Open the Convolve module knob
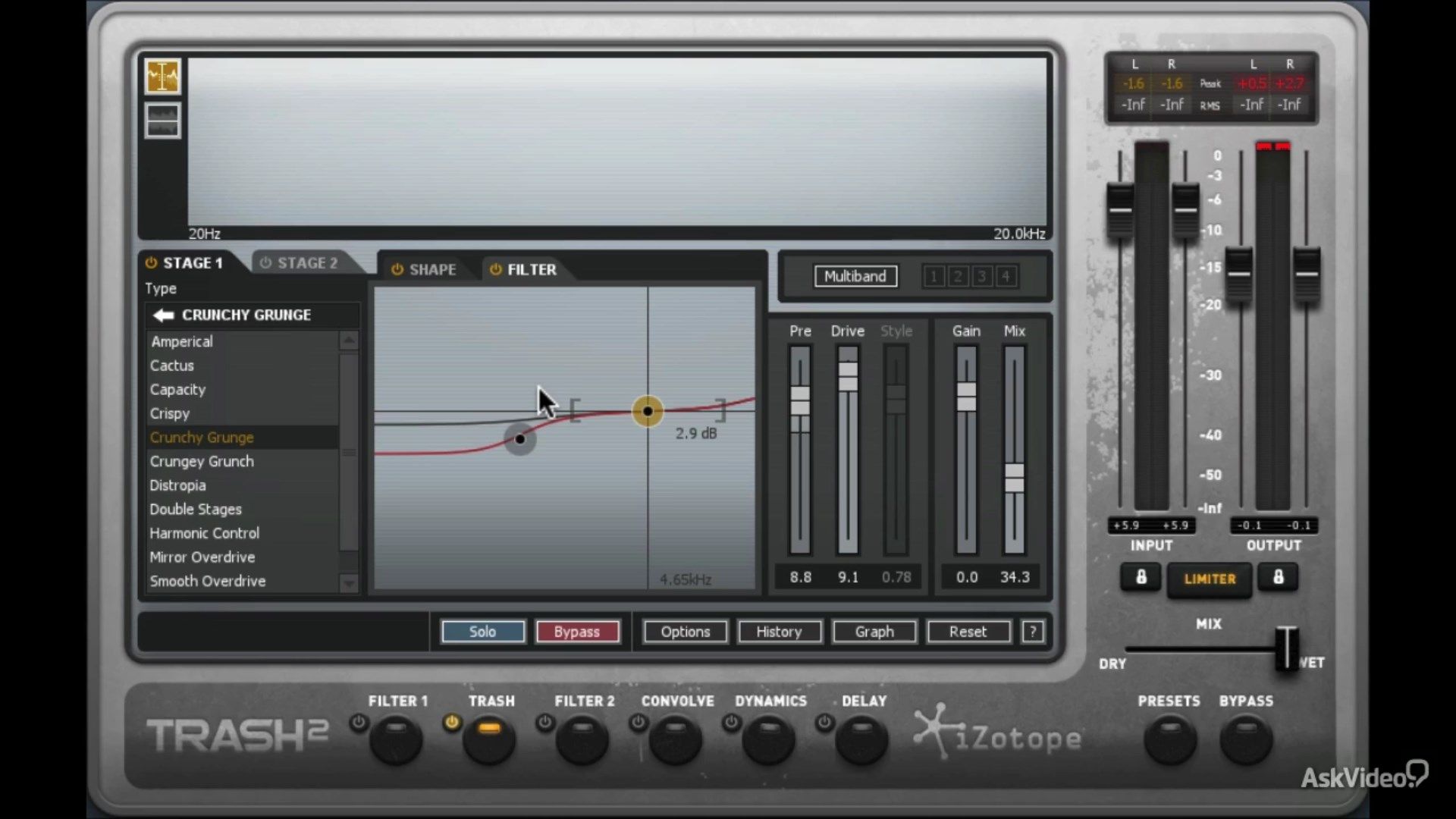The height and width of the screenshot is (819, 1456). coord(676,741)
